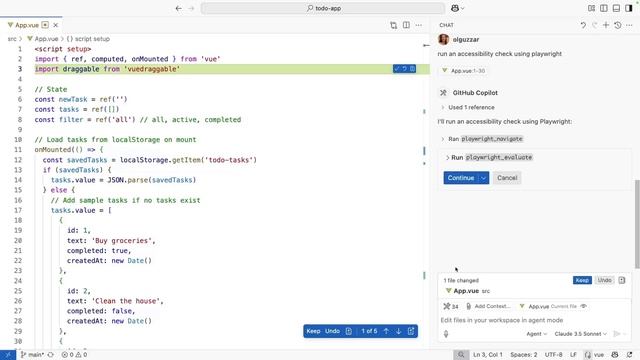640x360 pixels.
Task: Open App.vue in the changed files list
Action: 467,291
